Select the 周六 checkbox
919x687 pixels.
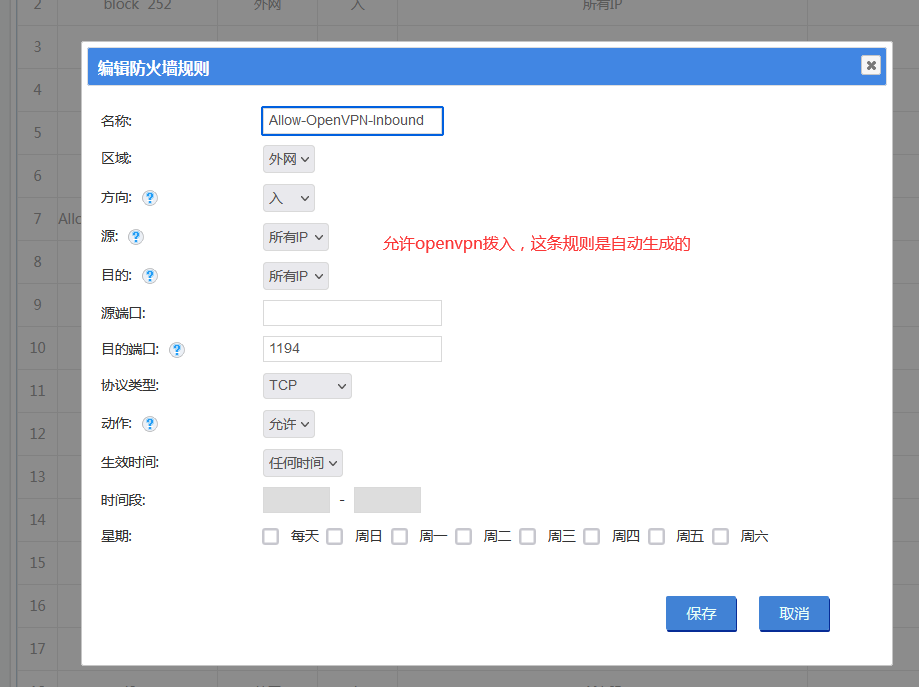click(x=721, y=537)
